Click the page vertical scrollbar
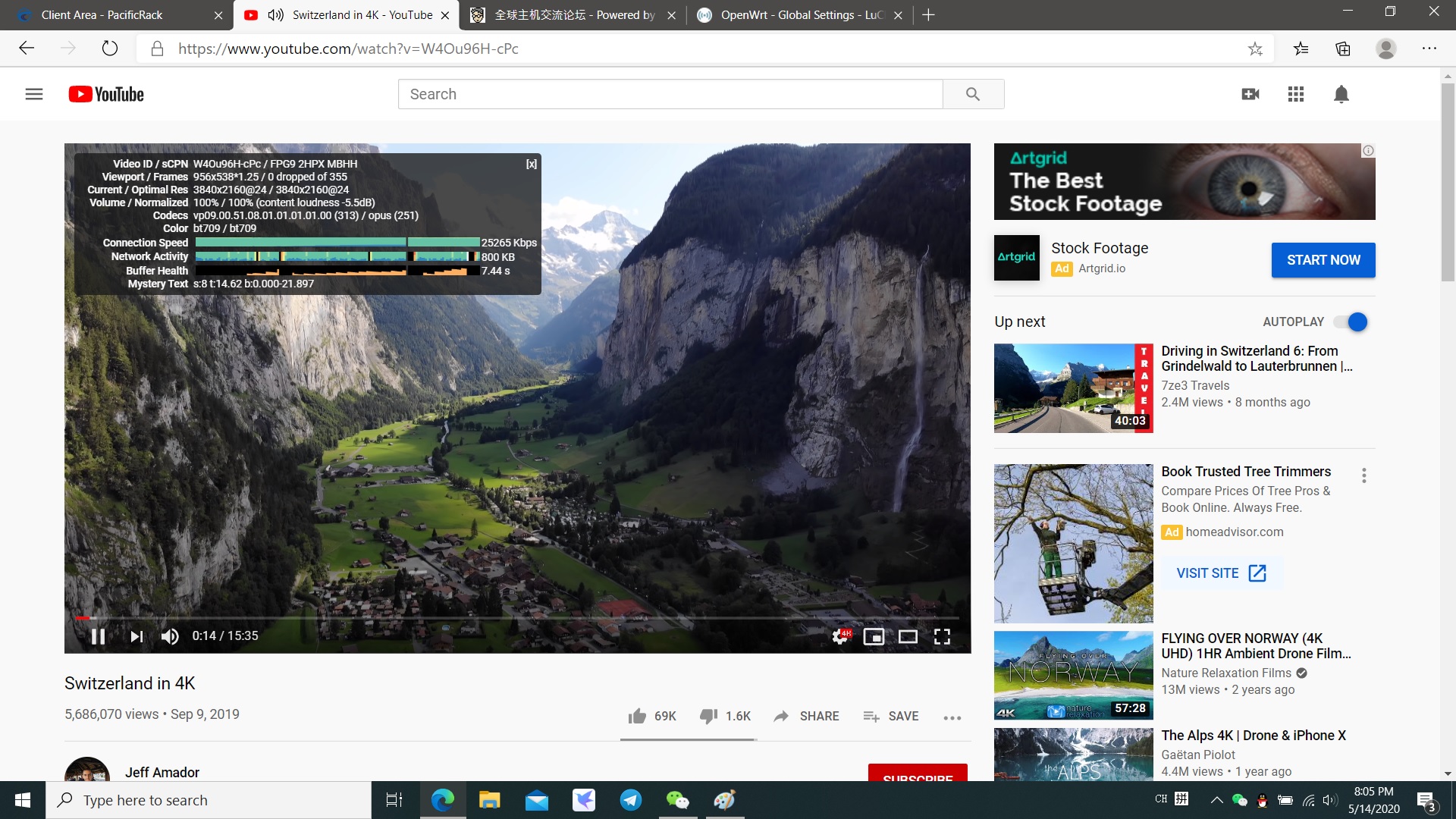Viewport: 1456px width, 819px height. [1448, 182]
